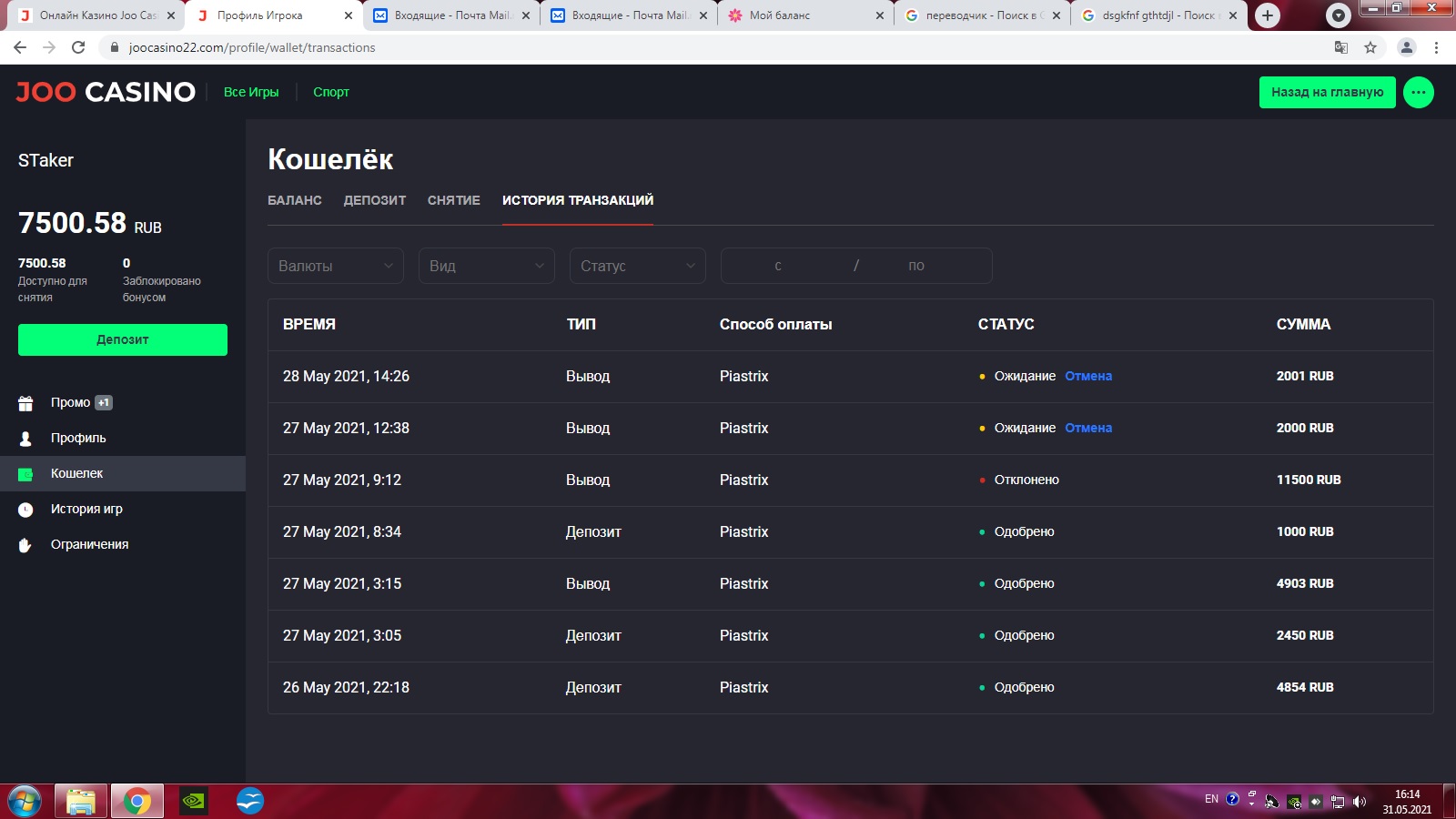Click the Restrictions hand icon
Screen dimensions: 1456x819
[x=25, y=545]
